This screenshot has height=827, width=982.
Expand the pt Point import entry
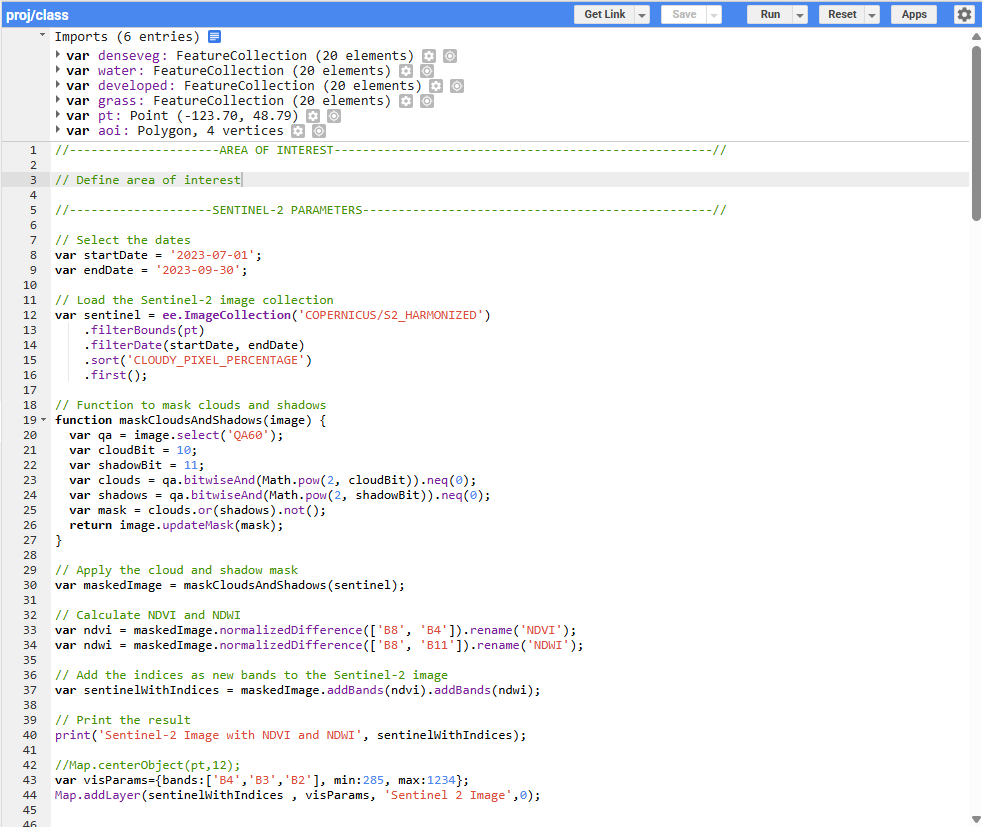tap(58, 115)
